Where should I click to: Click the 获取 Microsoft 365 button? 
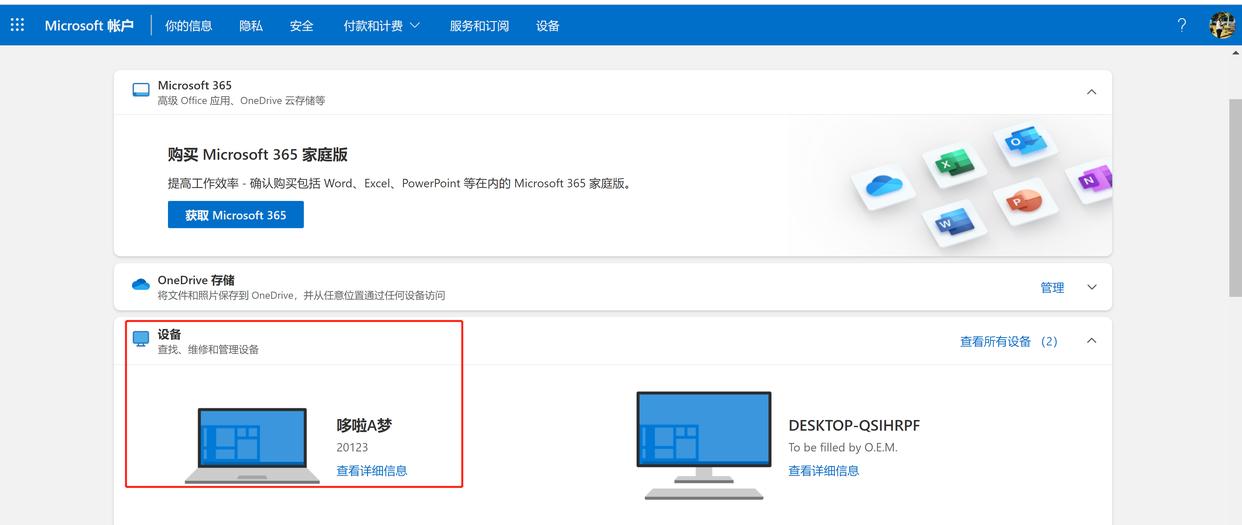click(236, 215)
